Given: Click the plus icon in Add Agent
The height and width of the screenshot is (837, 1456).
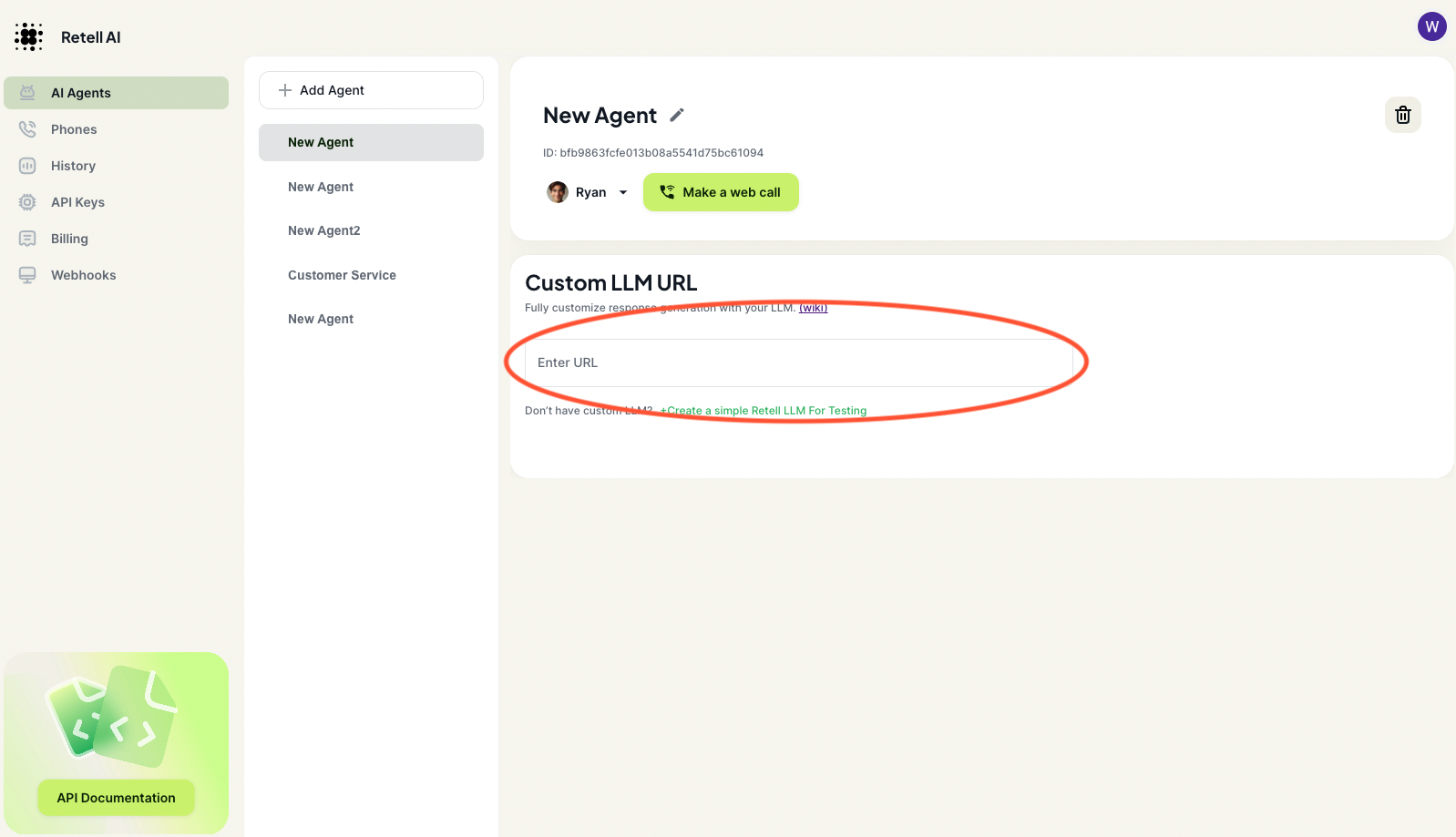Looking at the screenshot, I should click(285, 90).
